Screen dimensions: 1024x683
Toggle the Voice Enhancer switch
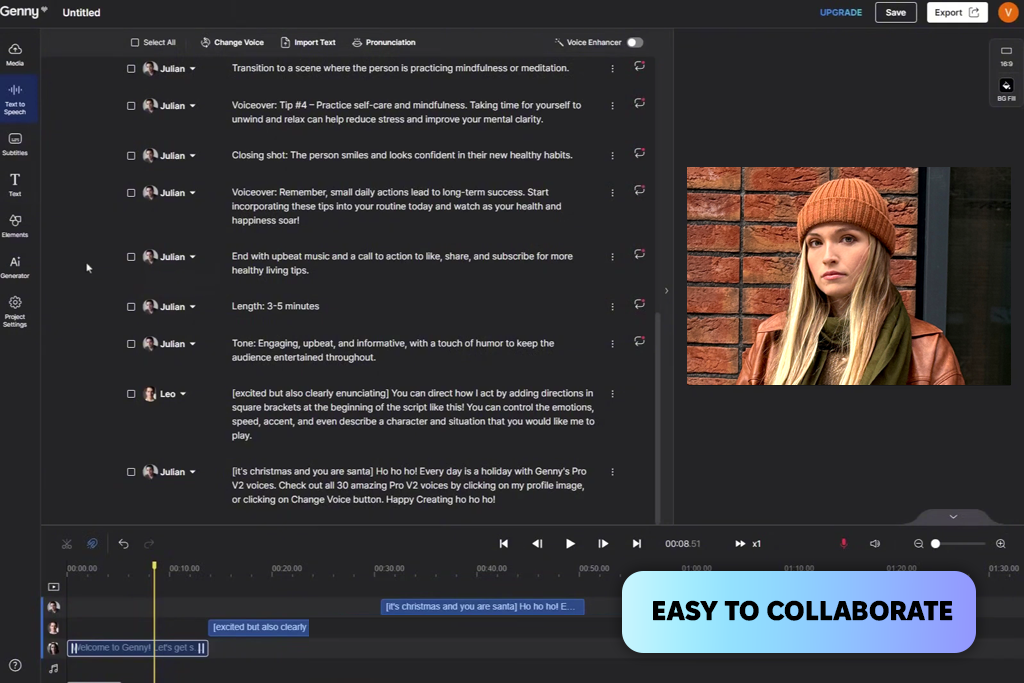coord(635,43)
